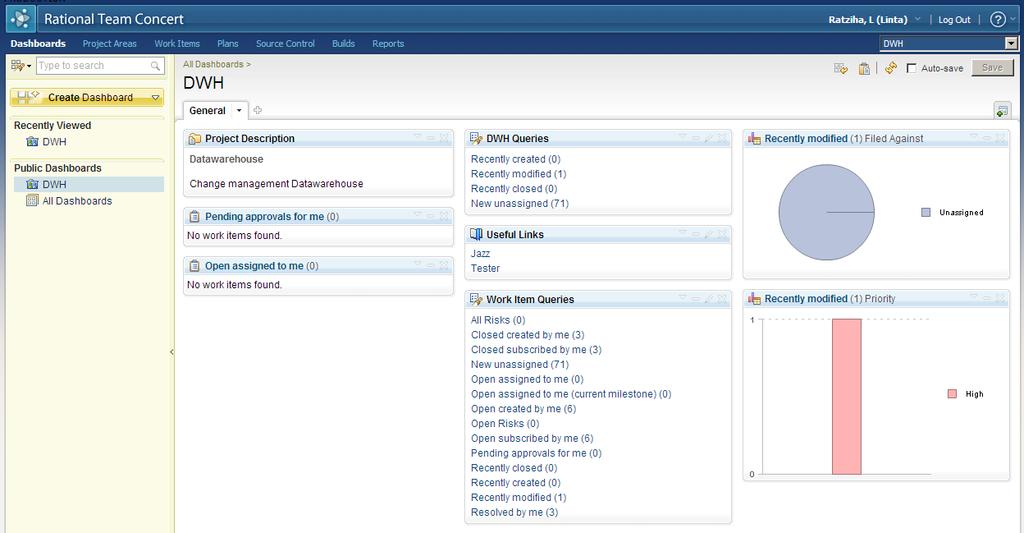Expand the arrow next to help icon

coord(1013,20)
